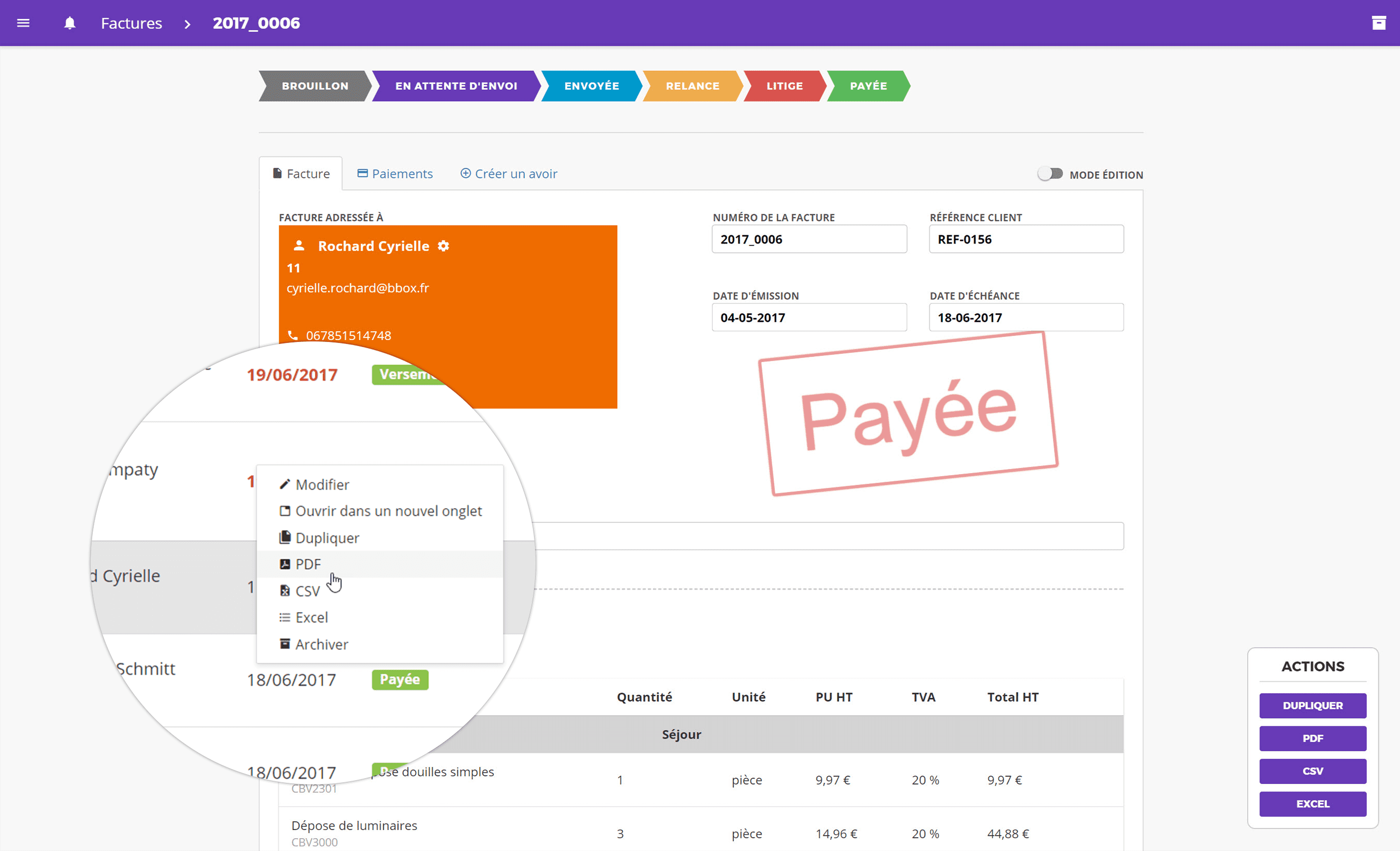Click the Date d'échéance field
This screenshot has height=851, width=1400.
(1026, 317)
